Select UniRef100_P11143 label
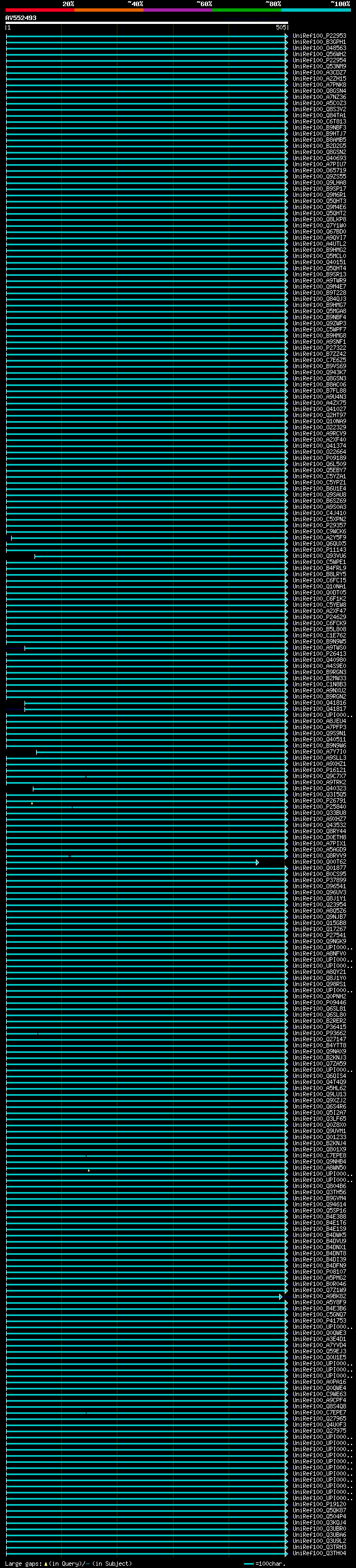This screenshot has width=356, height=1568. [x=319, y=550]
